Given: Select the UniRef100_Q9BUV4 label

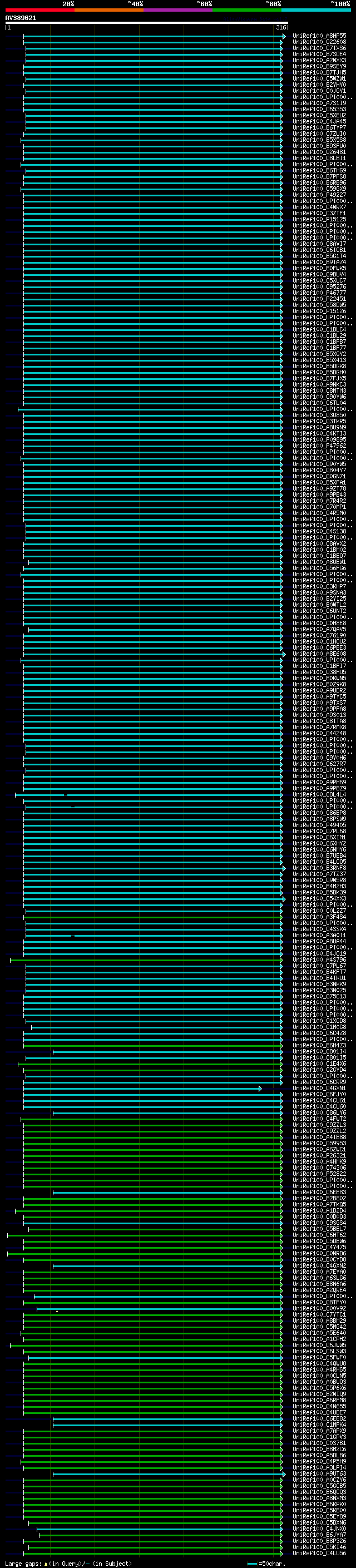Looking at the screenshot, I should pyautogui.click(x=319, y=275).
